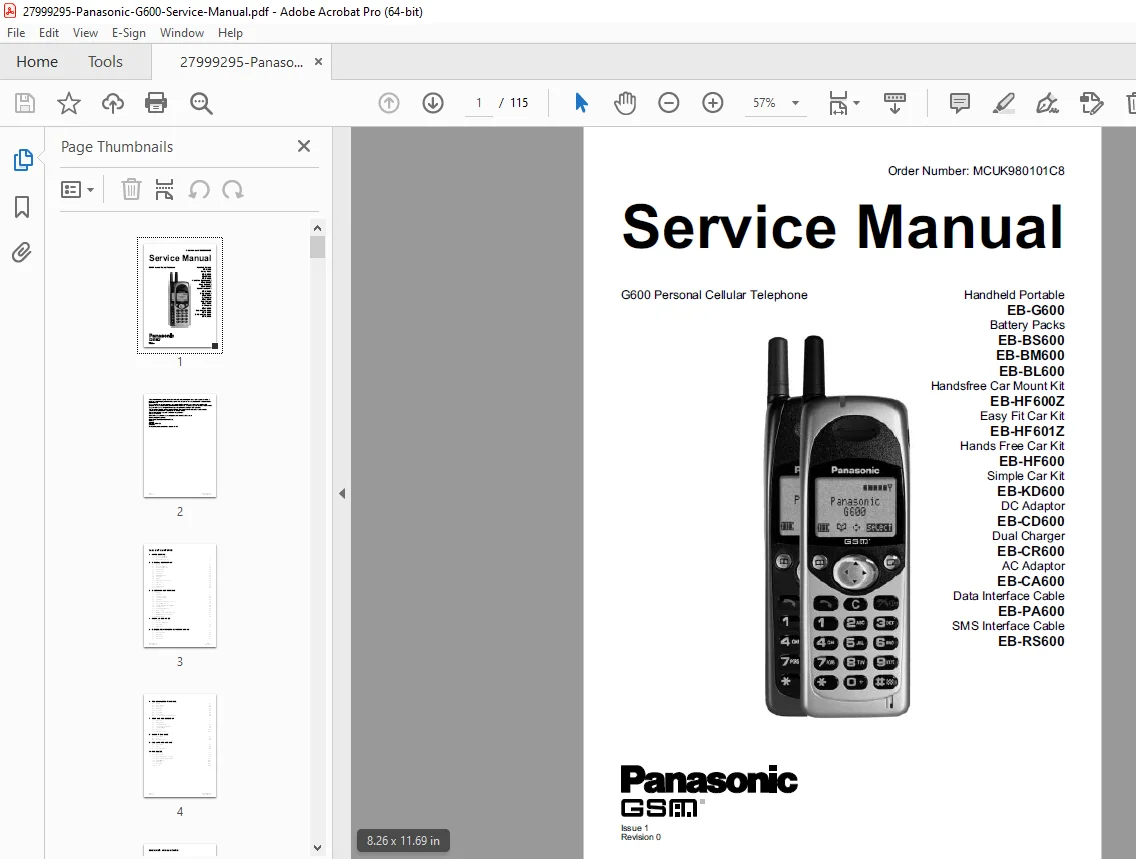The height and width of the screenshot is (859, 1136).
Task: Click the page number input field
Action: coord(479,103)
